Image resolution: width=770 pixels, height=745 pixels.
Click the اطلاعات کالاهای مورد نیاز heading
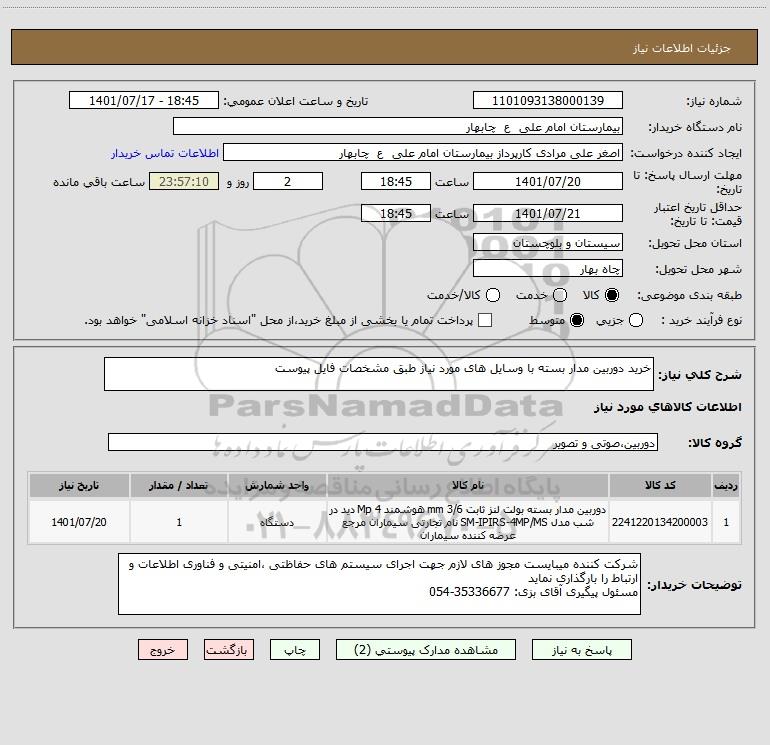click(x=667, y=407)
